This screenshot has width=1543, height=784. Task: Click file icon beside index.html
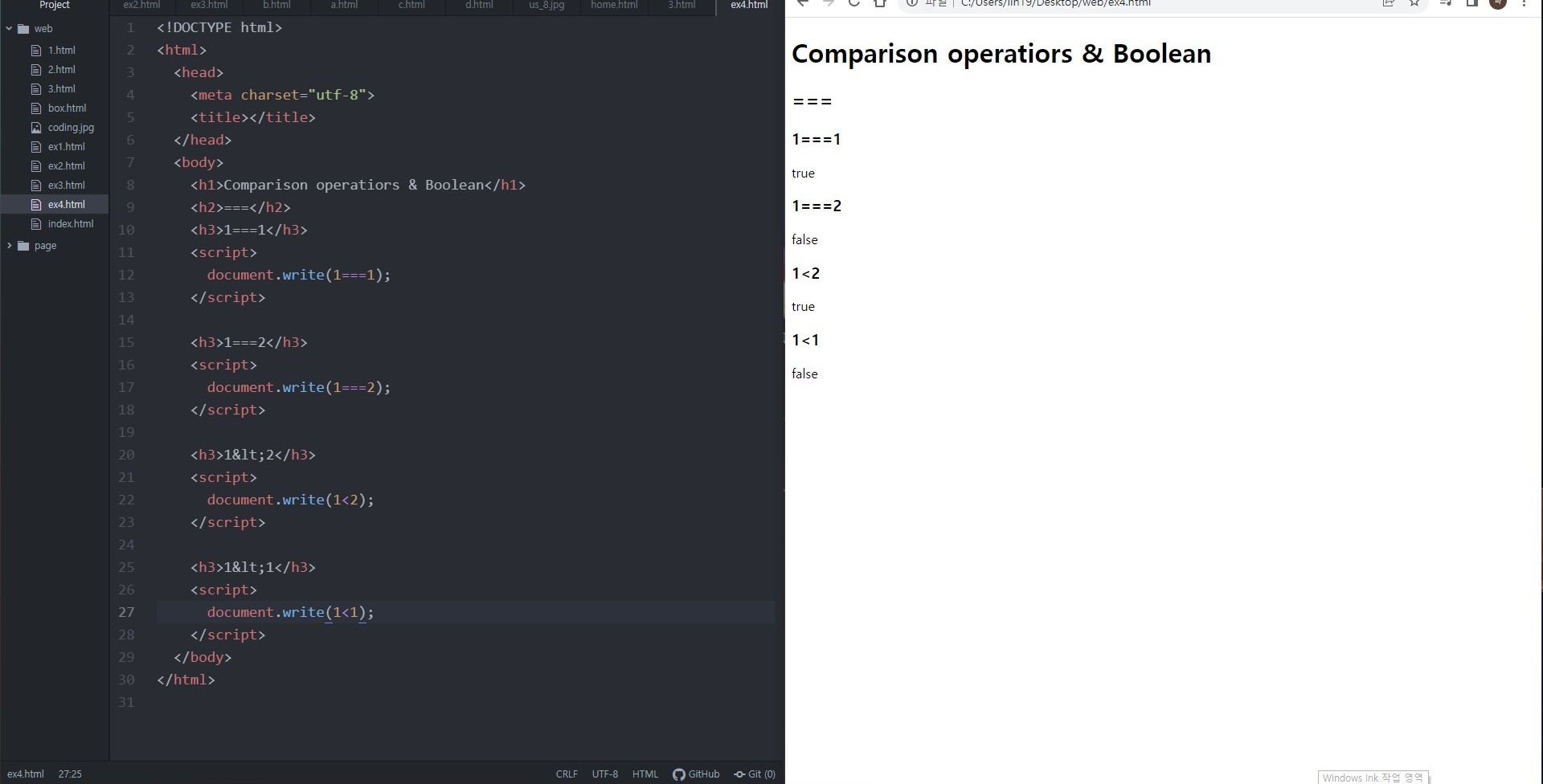pyautogui.click(x=36, y=223)
